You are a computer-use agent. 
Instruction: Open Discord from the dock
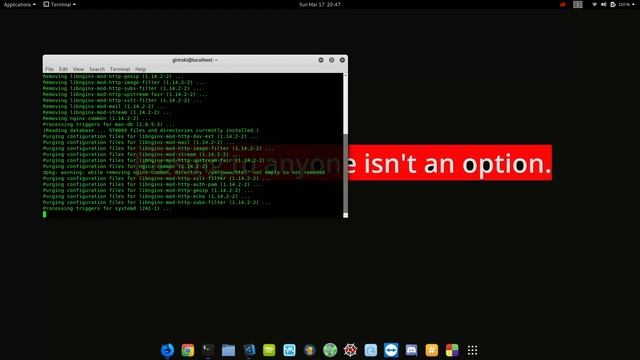point(411,350)
